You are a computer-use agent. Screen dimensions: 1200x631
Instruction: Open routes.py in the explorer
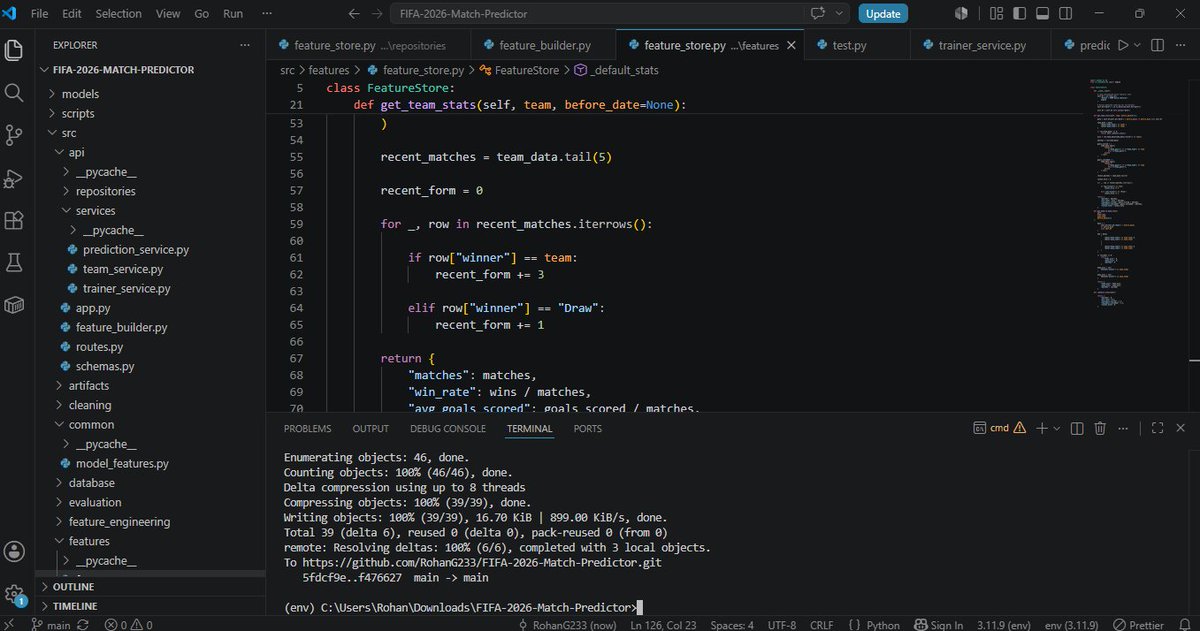point(99,347)
